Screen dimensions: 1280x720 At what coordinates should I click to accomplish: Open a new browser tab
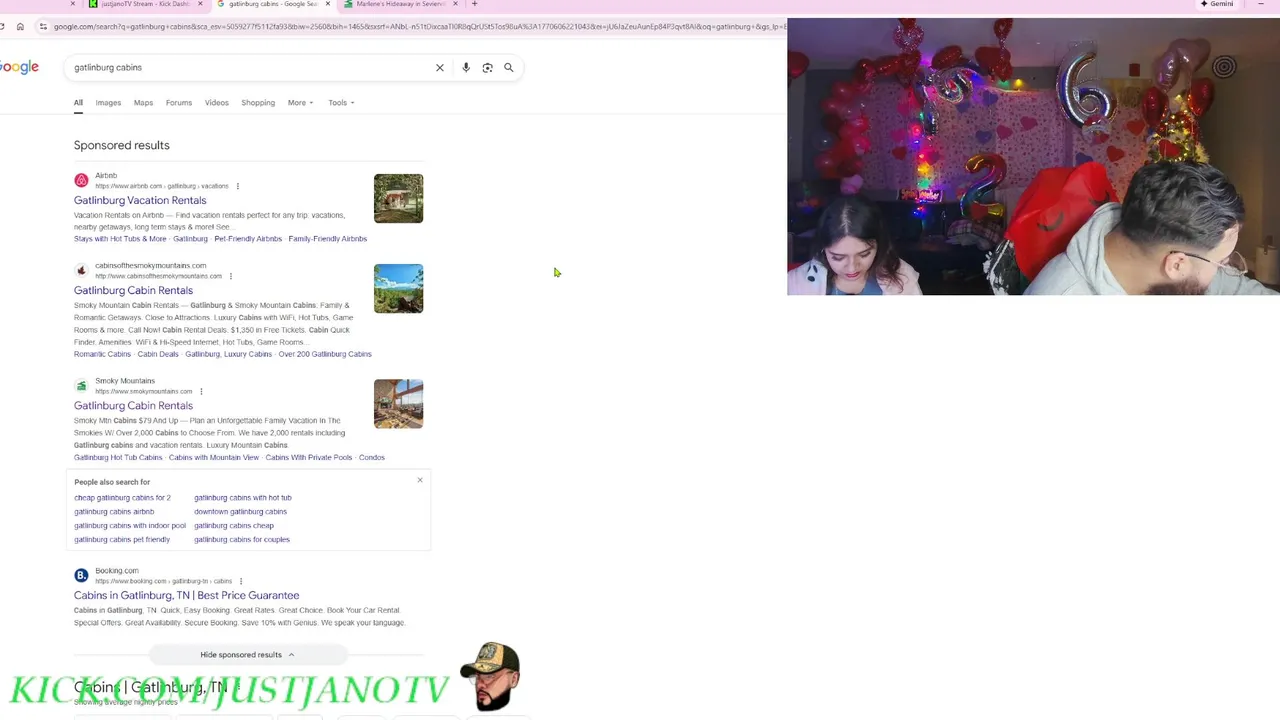point(474,4)
